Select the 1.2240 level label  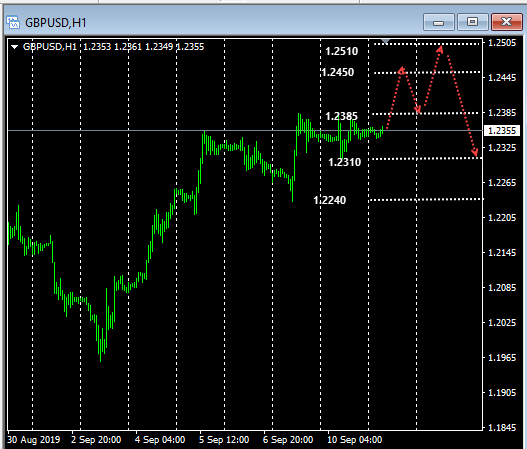pyautogui.click(x=330, y=200)
